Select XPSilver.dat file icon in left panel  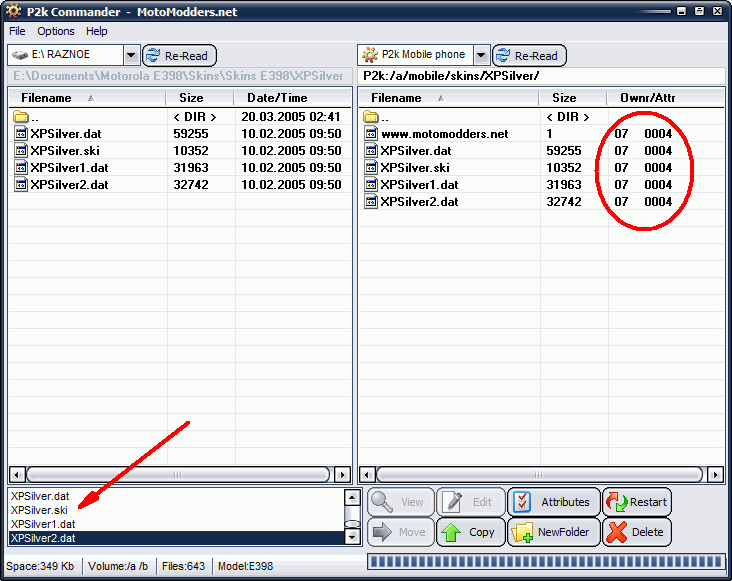tap(21, 133)
